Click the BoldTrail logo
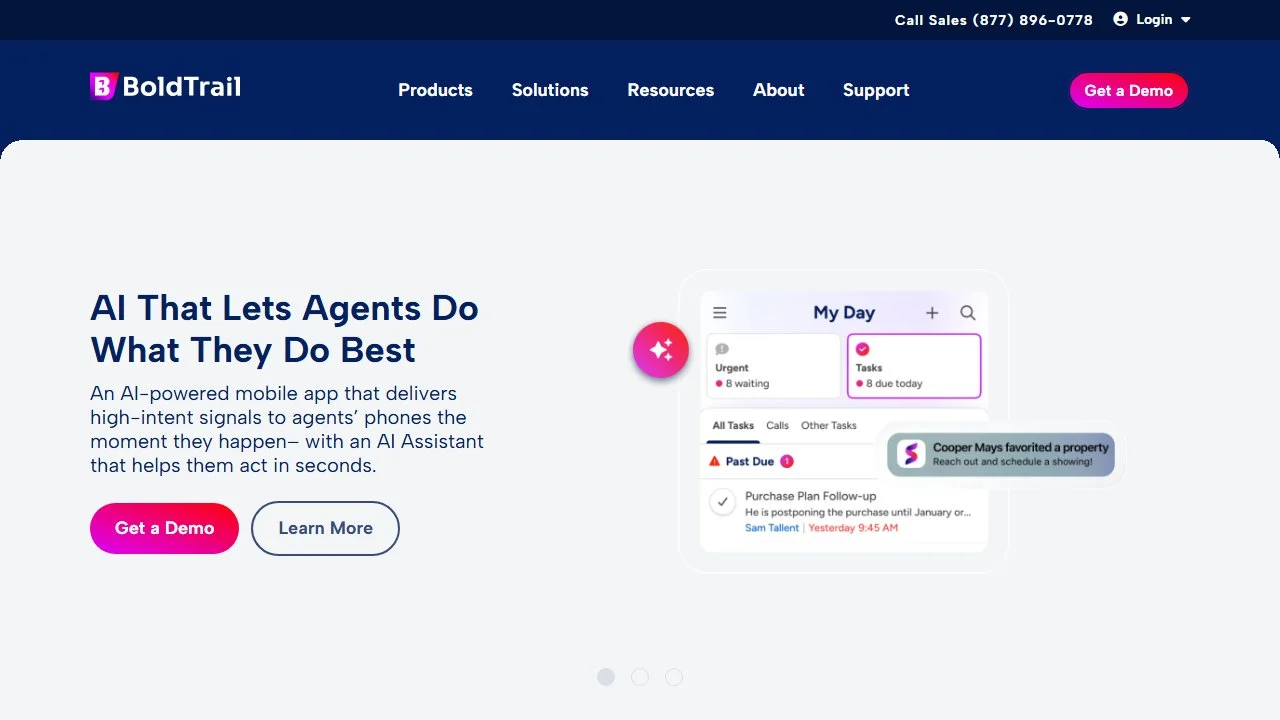This screenshot has width=1280, height=720. [165, 87]
